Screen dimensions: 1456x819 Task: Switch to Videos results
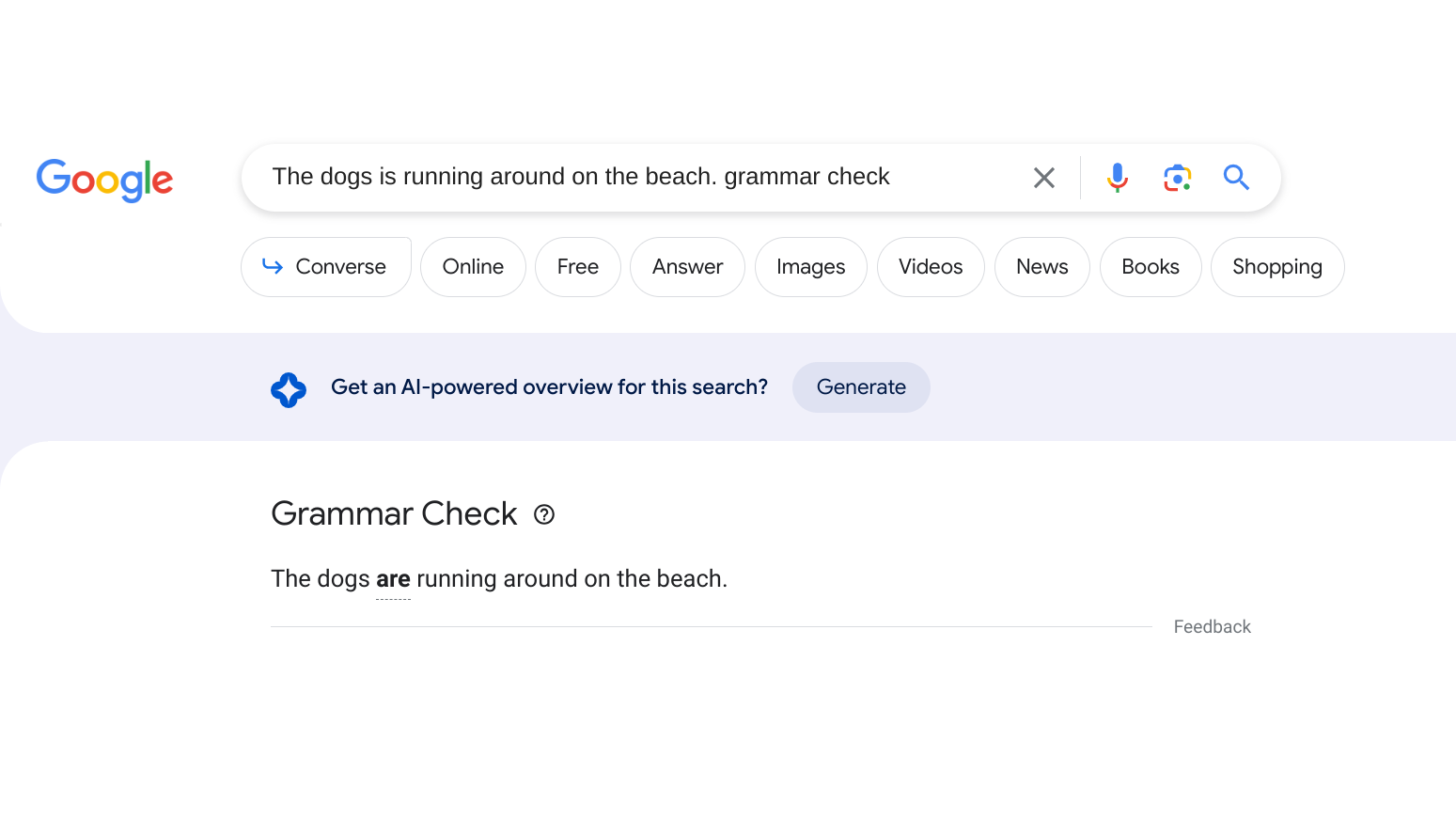pos(930,267)
